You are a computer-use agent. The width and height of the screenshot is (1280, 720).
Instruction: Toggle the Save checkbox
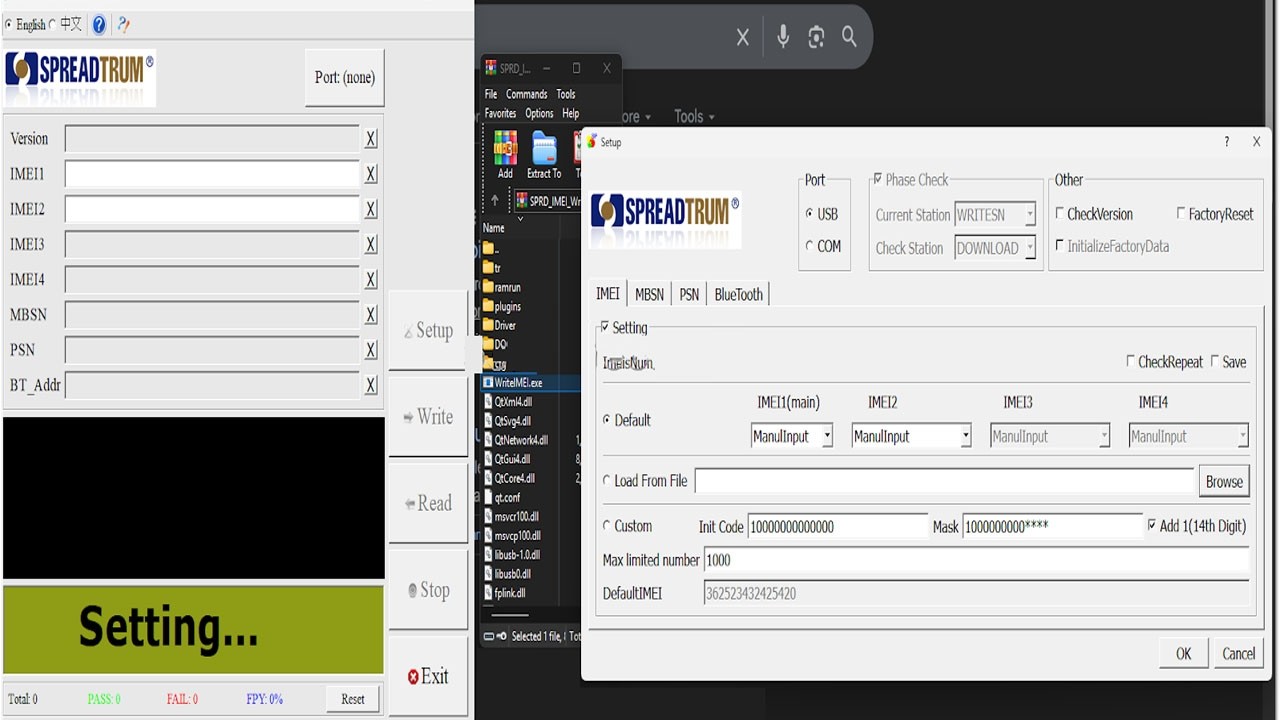pos(1215,361)
